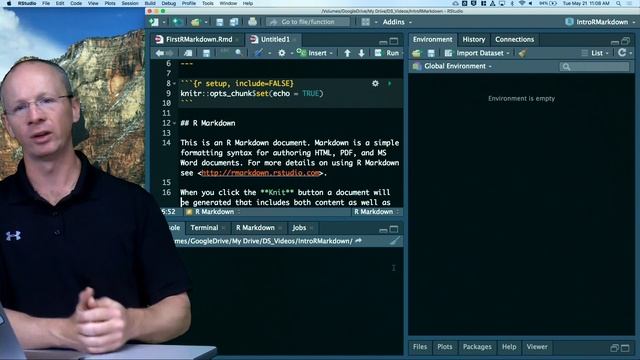Go back to previous source location
Screen dimensions: 640x360
pos(160,53)
